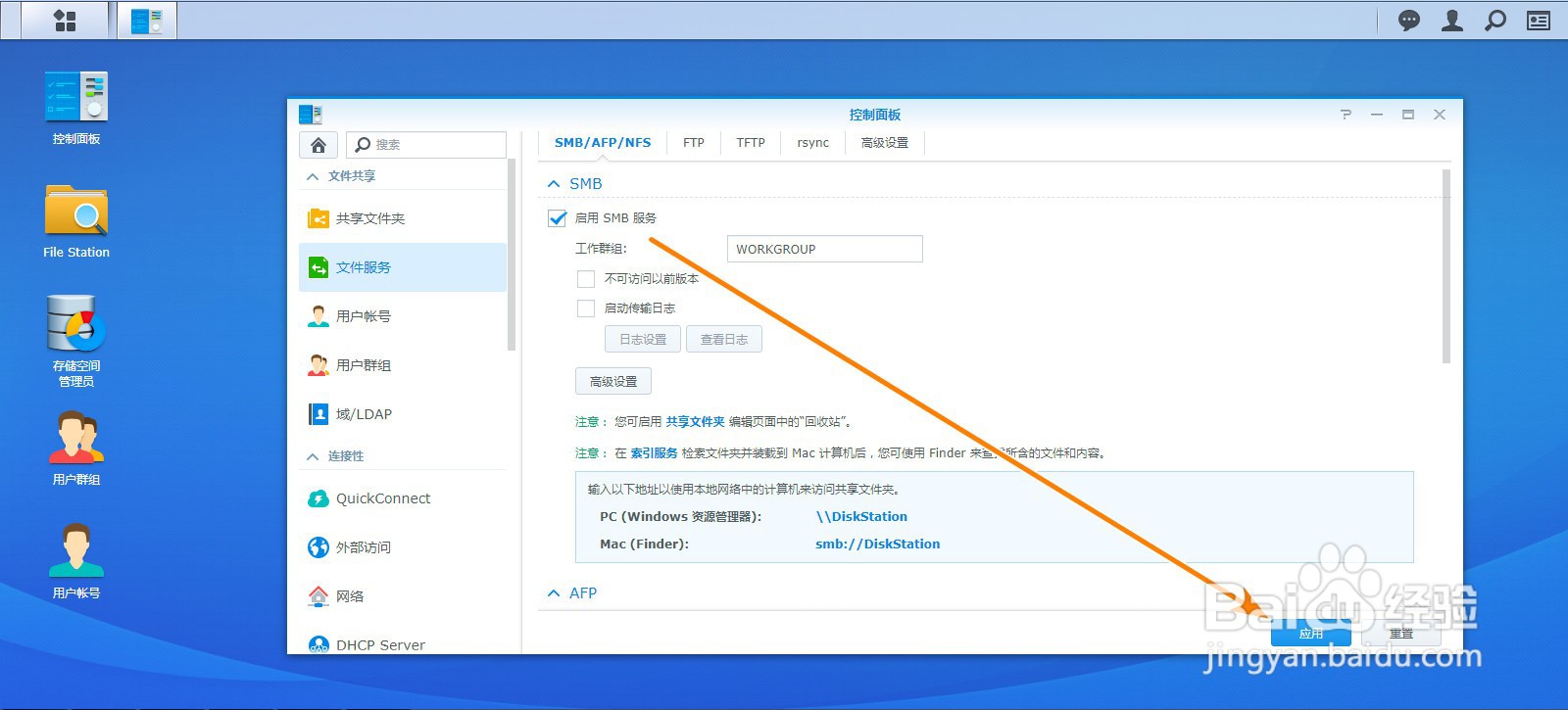1568x710 pixels.
Task: Open 用户帐号 desktop icon
Action: click(x=76, y=562)
